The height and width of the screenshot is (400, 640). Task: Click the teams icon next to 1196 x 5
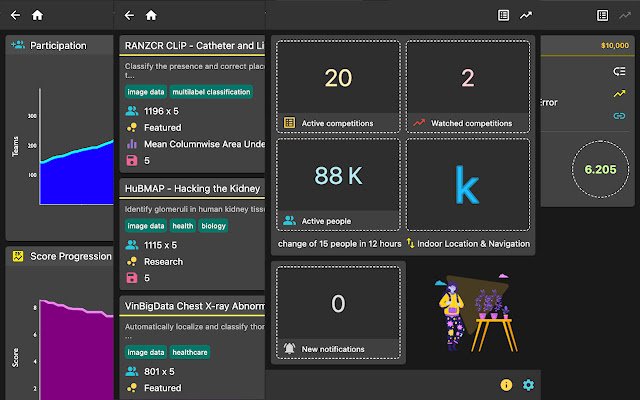pyautogui.click(x=132, y=111)
